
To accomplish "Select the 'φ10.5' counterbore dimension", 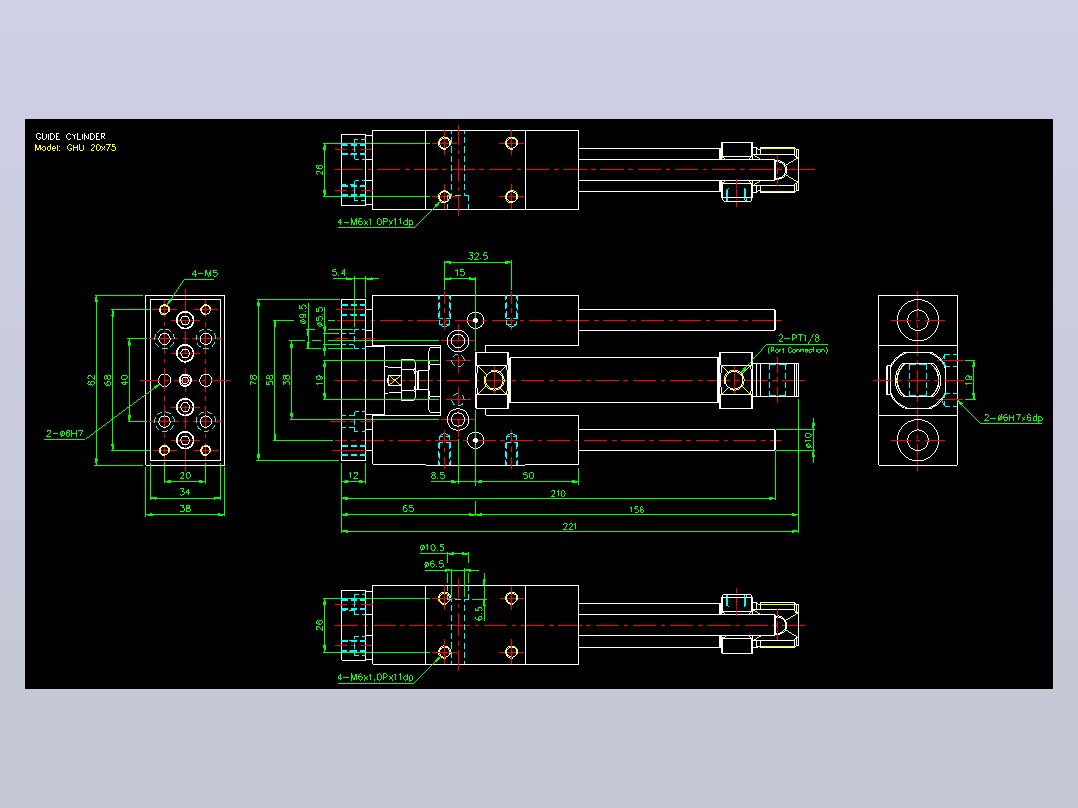I will pyautogui.click(x=432, y=547).
